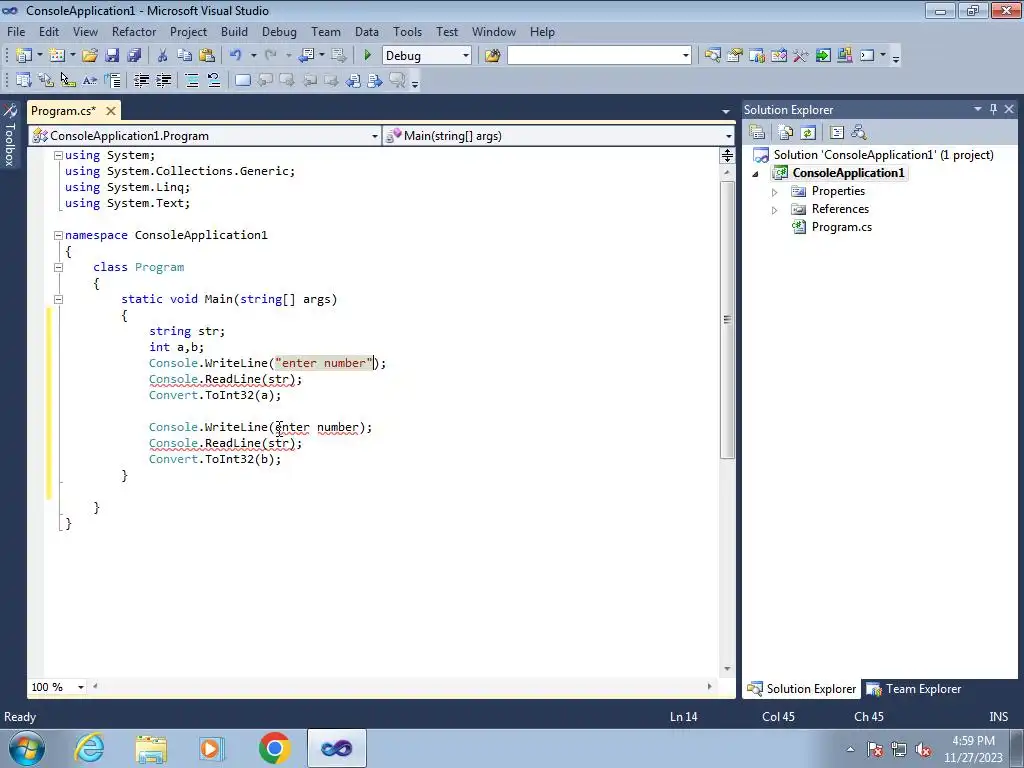The height and width of the screenshot is (768, 1024).
Task: Open the Properties Window toolbar icon
Action: click(735, 56)
